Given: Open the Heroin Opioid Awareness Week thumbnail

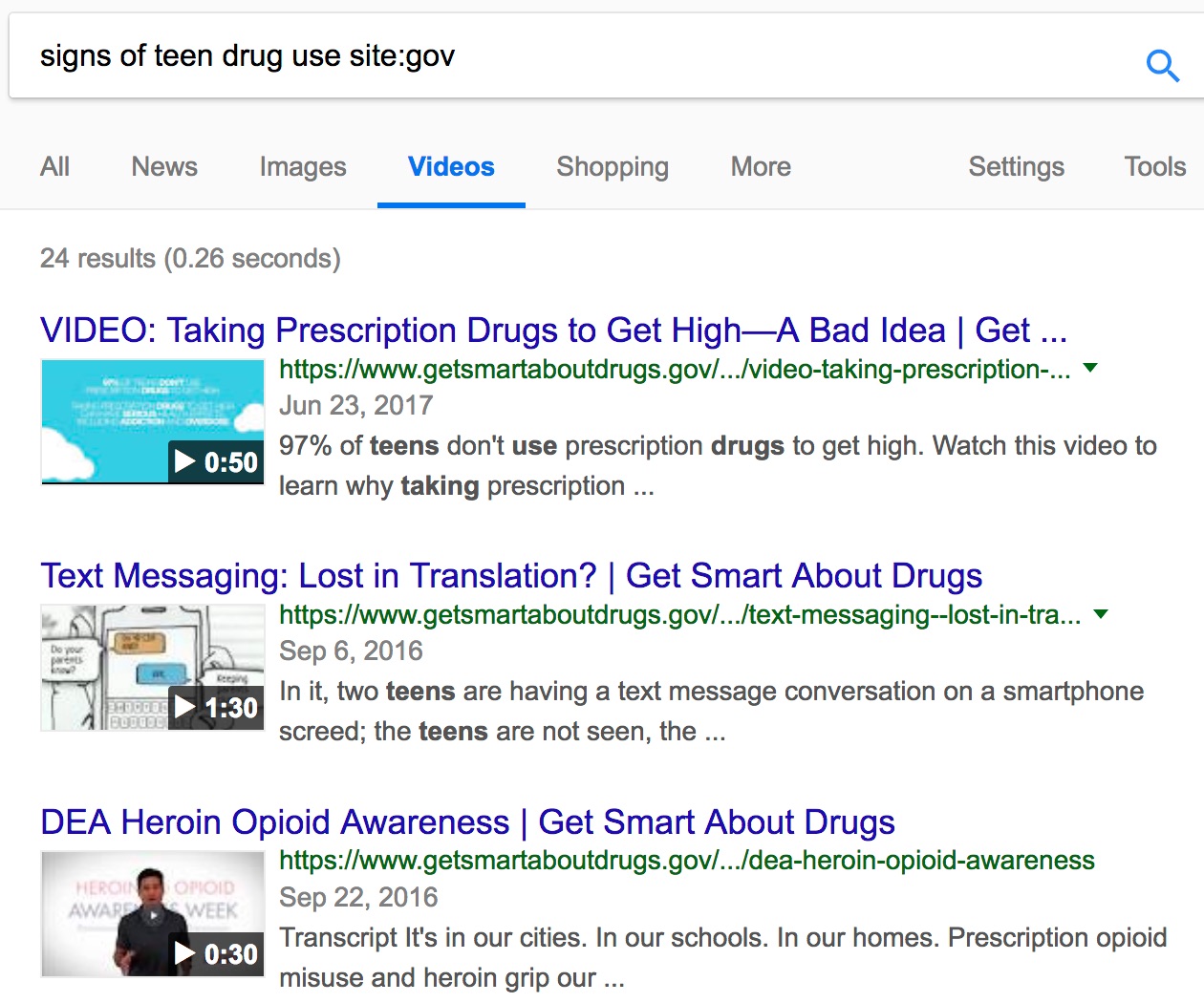Looking at the screenshot, I should click(x=152, y=913).
